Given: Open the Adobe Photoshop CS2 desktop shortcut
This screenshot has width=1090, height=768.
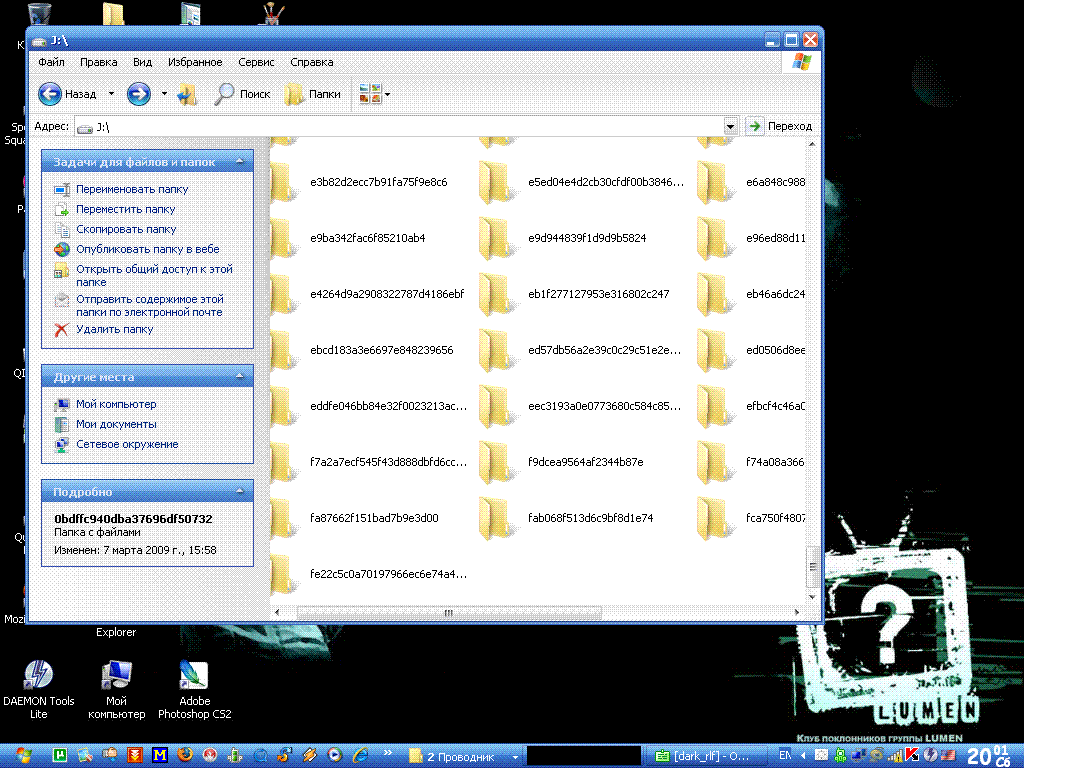Looking at the screenshot, I should 194,676.
